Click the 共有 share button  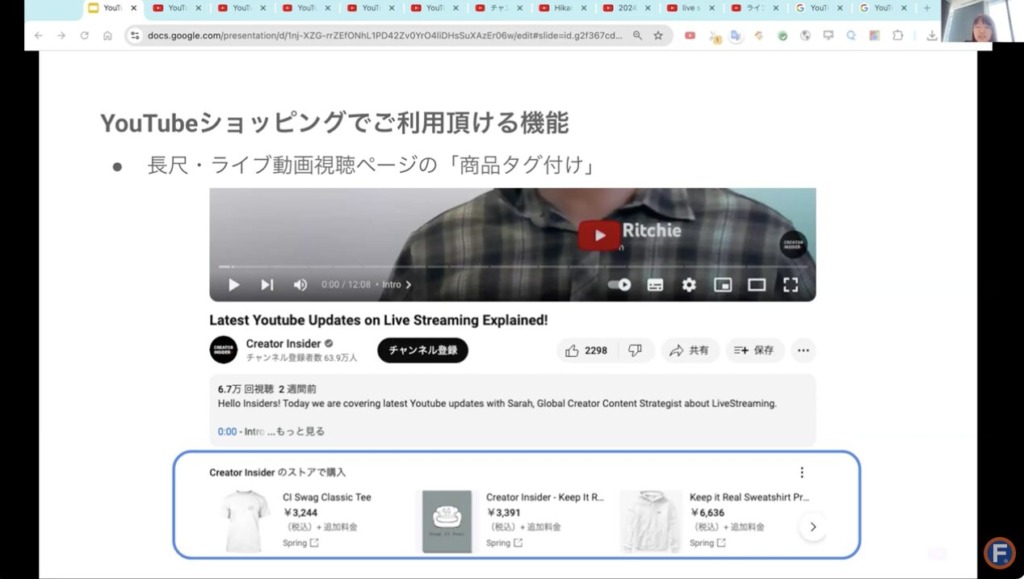pos(690,351)
